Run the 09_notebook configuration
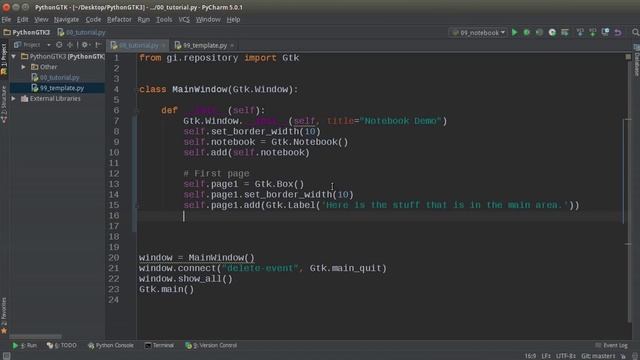Image resolution: width=640 pixels, height=360 pixels. (x=514, y=32)
